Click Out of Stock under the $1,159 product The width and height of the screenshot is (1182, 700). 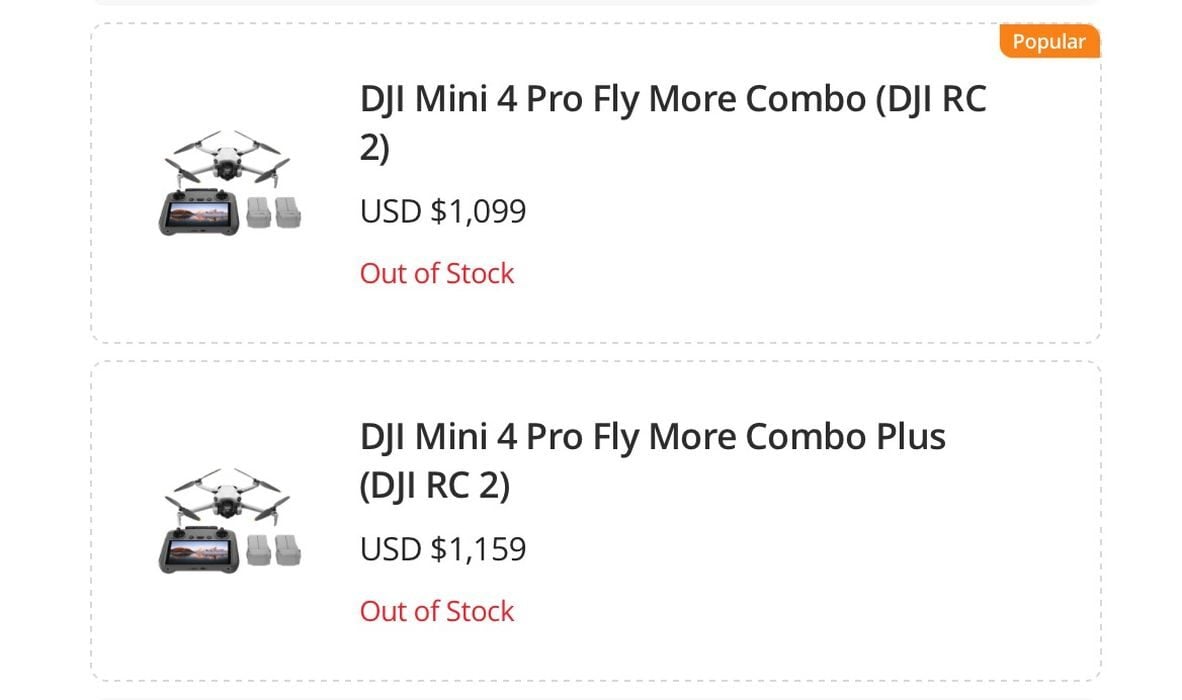pyautogui.click(x=437, y=612)
